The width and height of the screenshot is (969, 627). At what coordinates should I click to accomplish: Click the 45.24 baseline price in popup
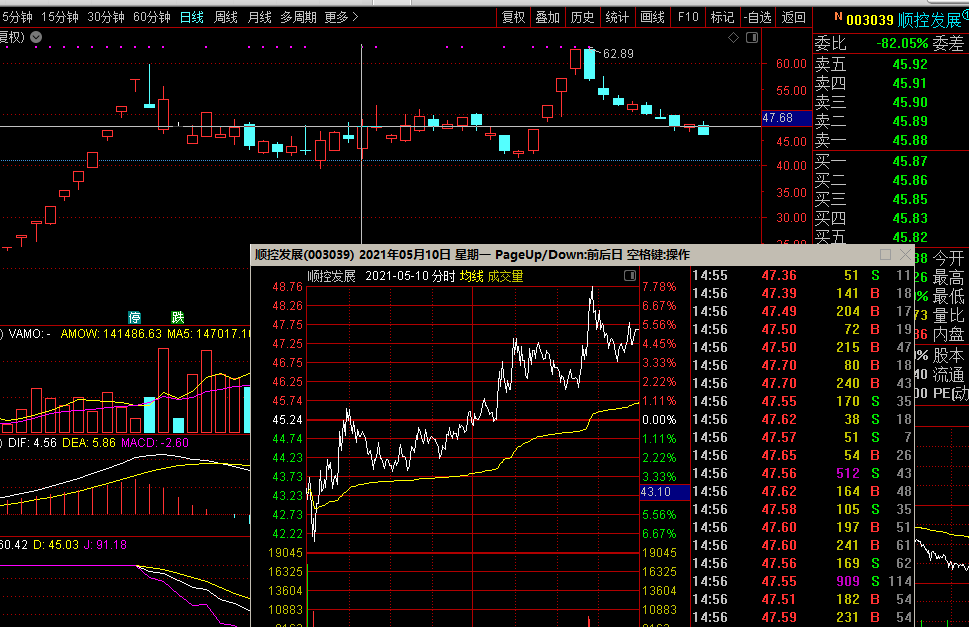(287, 420)
